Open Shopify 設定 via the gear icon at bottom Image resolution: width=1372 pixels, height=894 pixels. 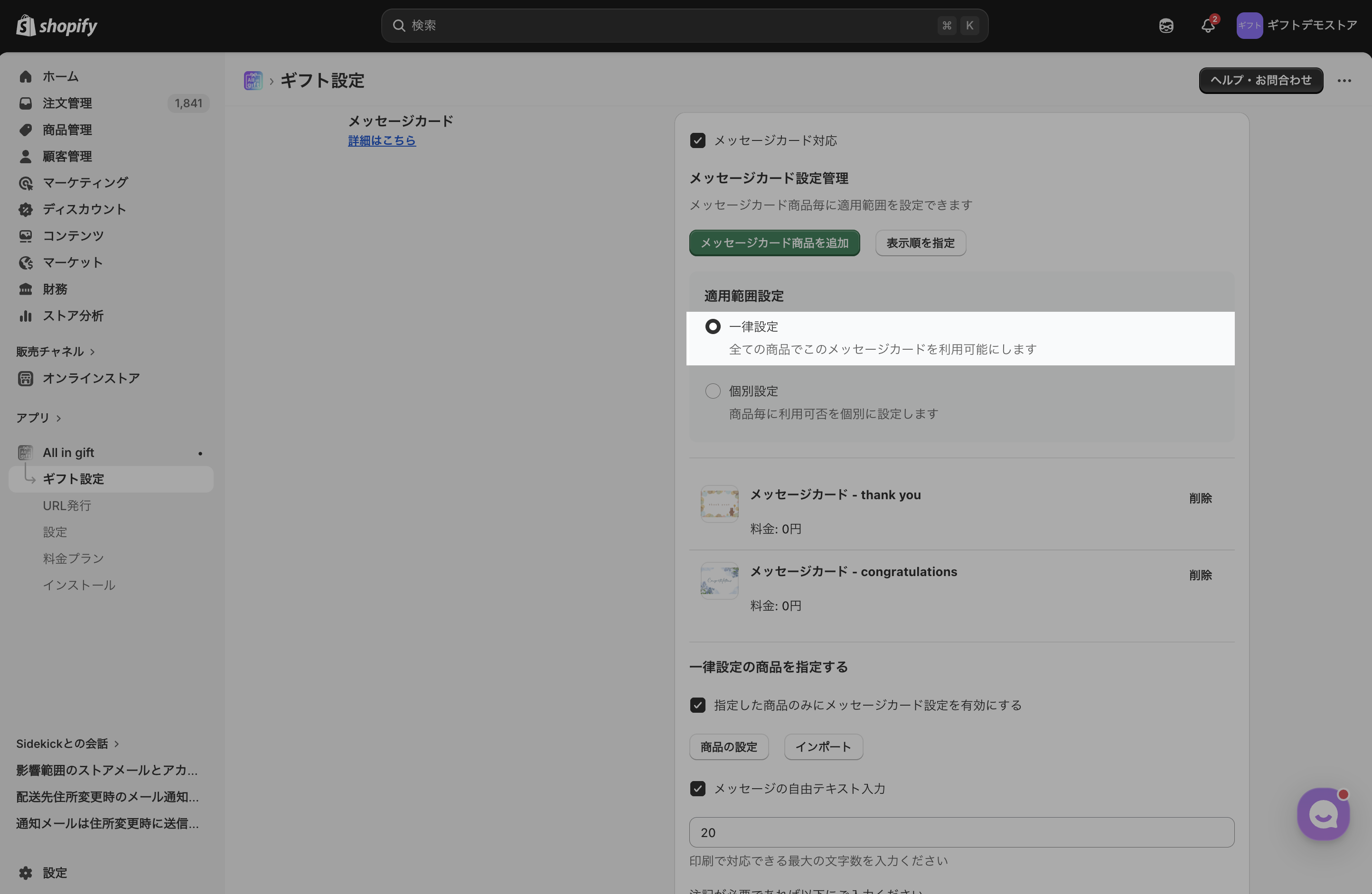pos(25,873)
